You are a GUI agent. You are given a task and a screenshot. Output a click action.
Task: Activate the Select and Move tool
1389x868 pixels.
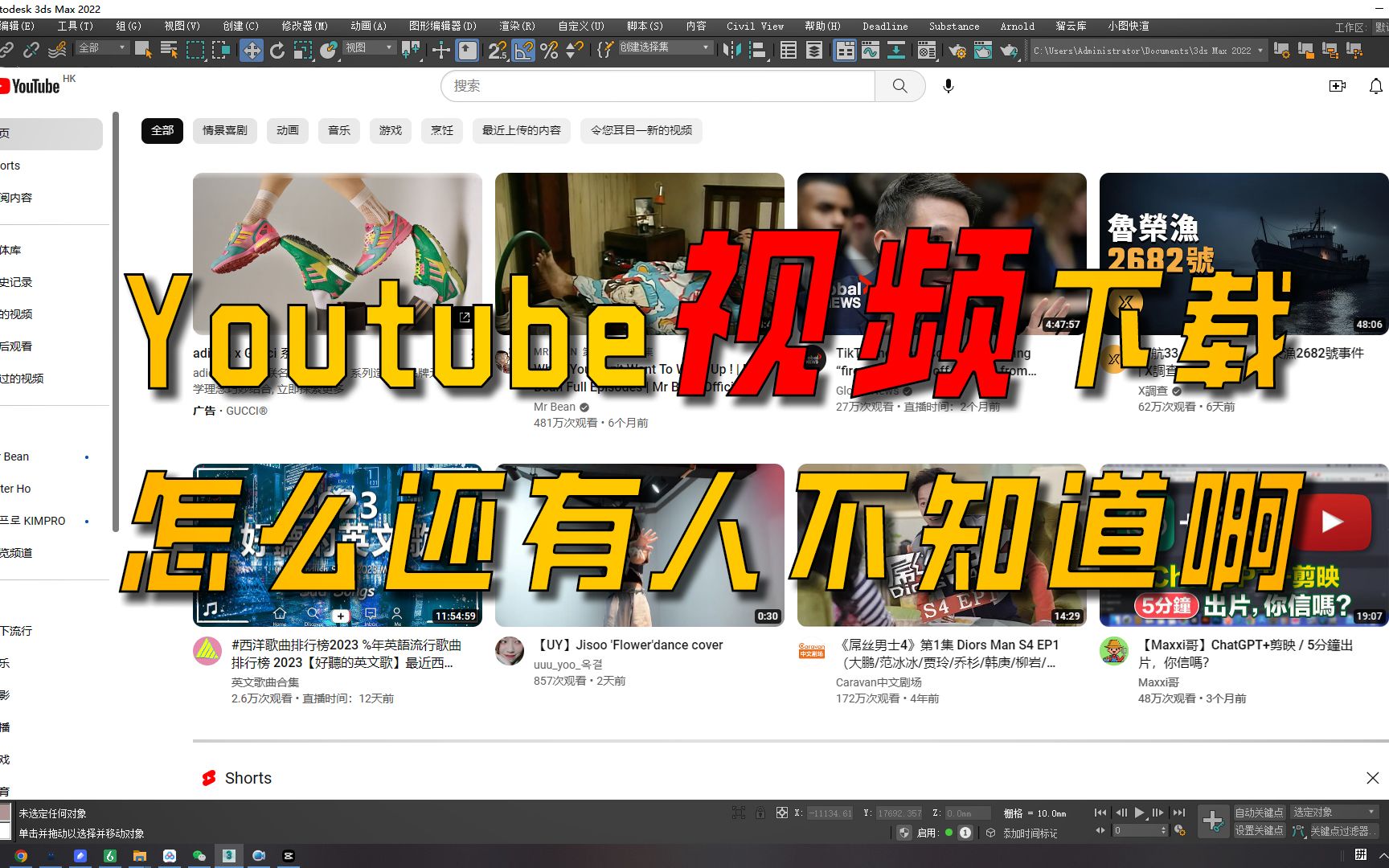tap(252, 51)
